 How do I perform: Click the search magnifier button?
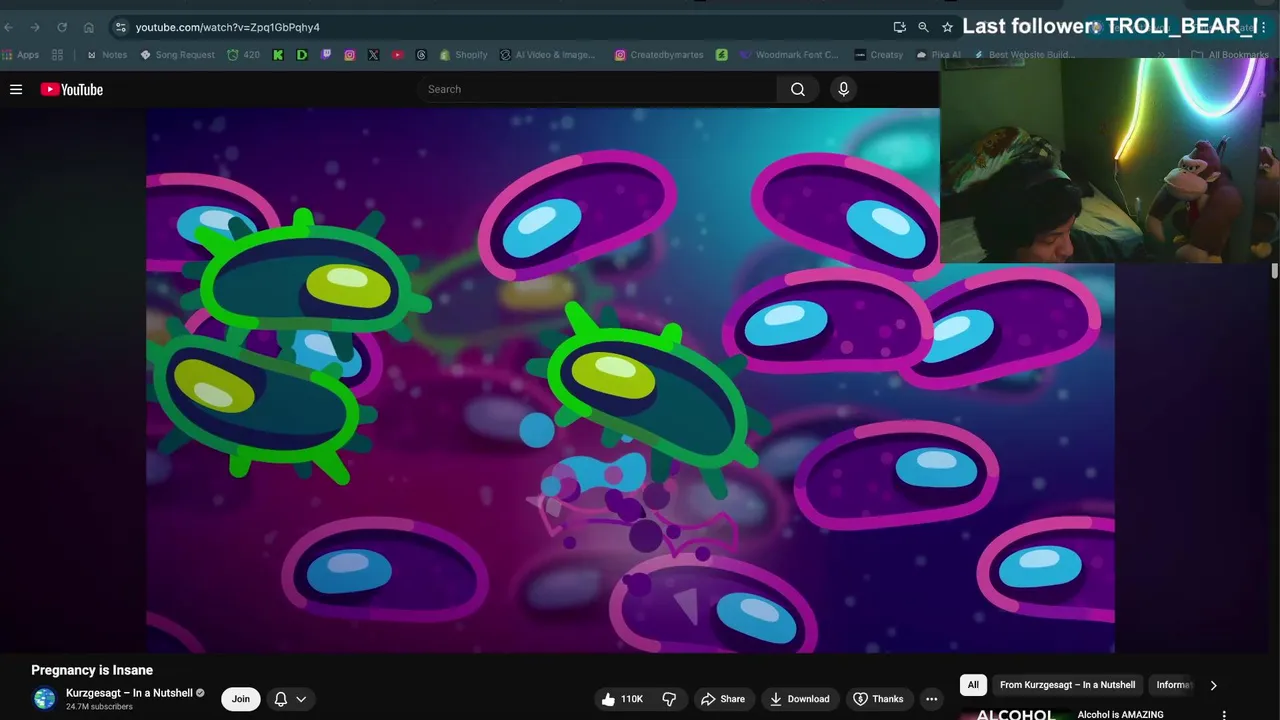(x=797, y=89)
